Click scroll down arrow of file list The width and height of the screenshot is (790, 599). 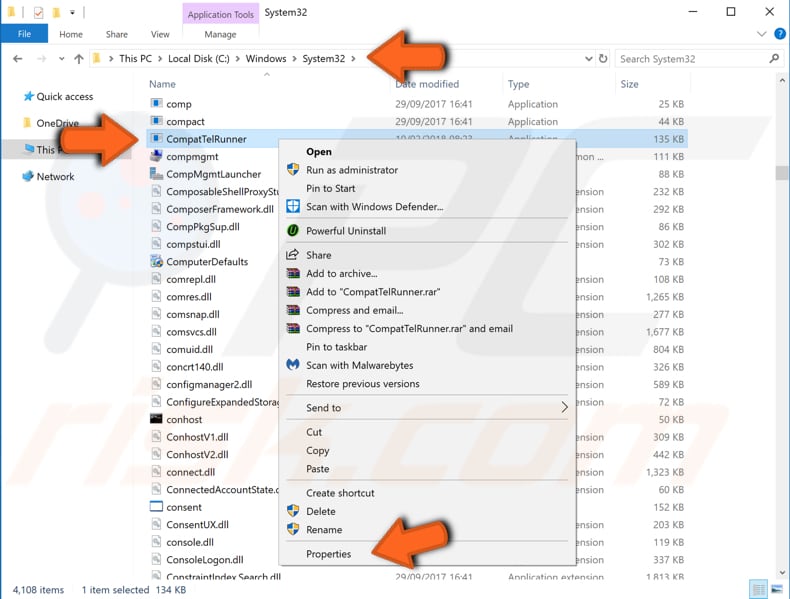coord(782,572)
